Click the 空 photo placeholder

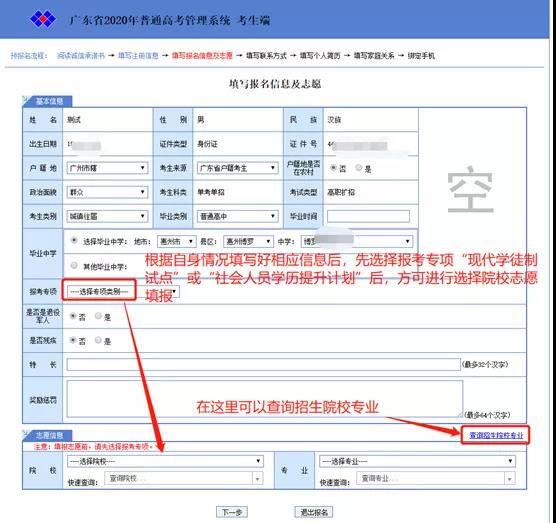tap(470, 189)
